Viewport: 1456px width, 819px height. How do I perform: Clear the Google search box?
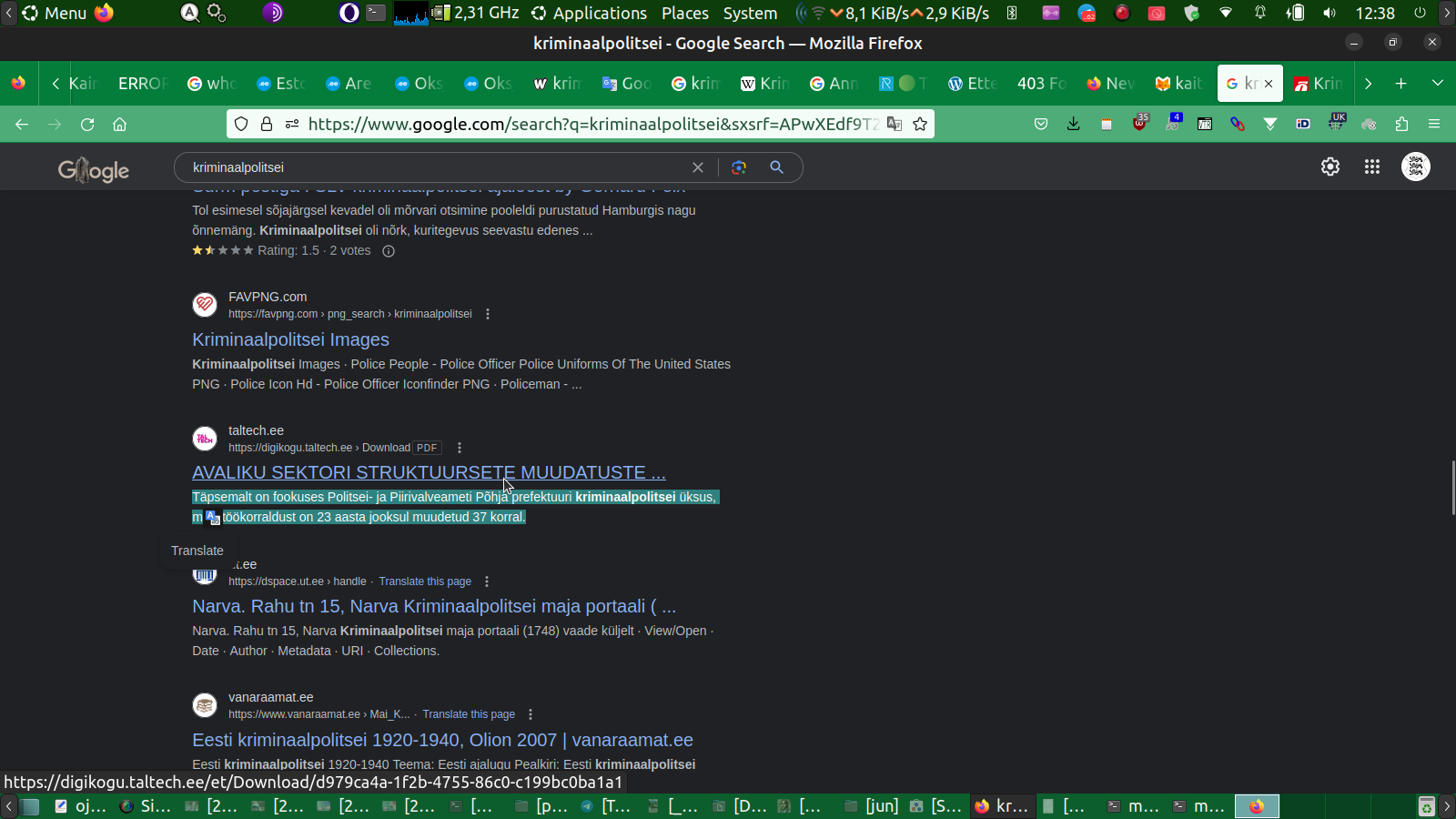tap(698, 167)
